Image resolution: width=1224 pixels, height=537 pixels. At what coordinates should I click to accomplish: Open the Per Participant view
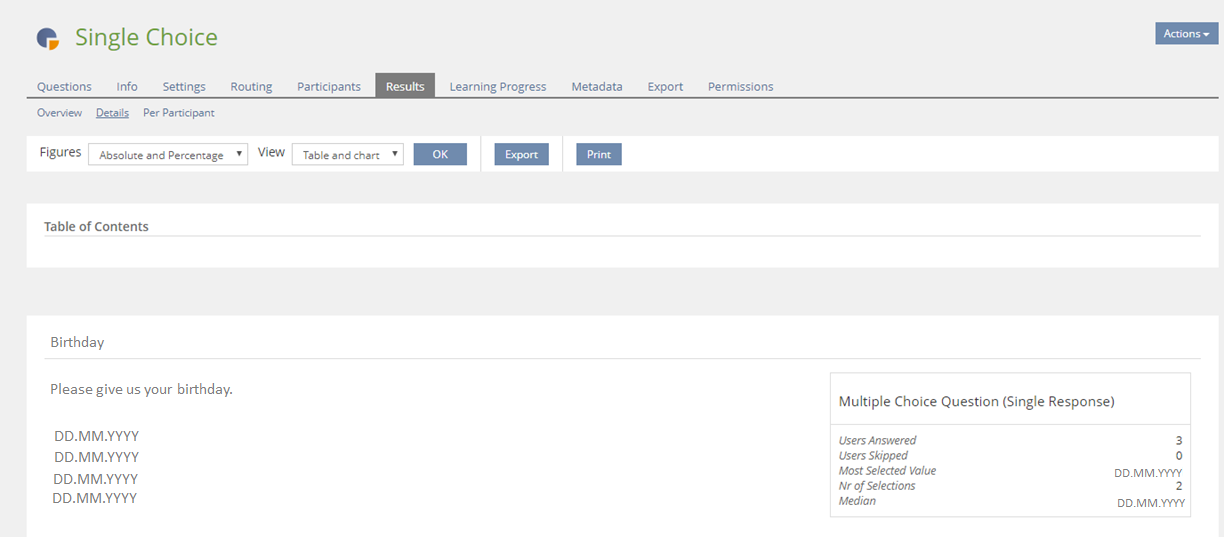coord(179,113)
